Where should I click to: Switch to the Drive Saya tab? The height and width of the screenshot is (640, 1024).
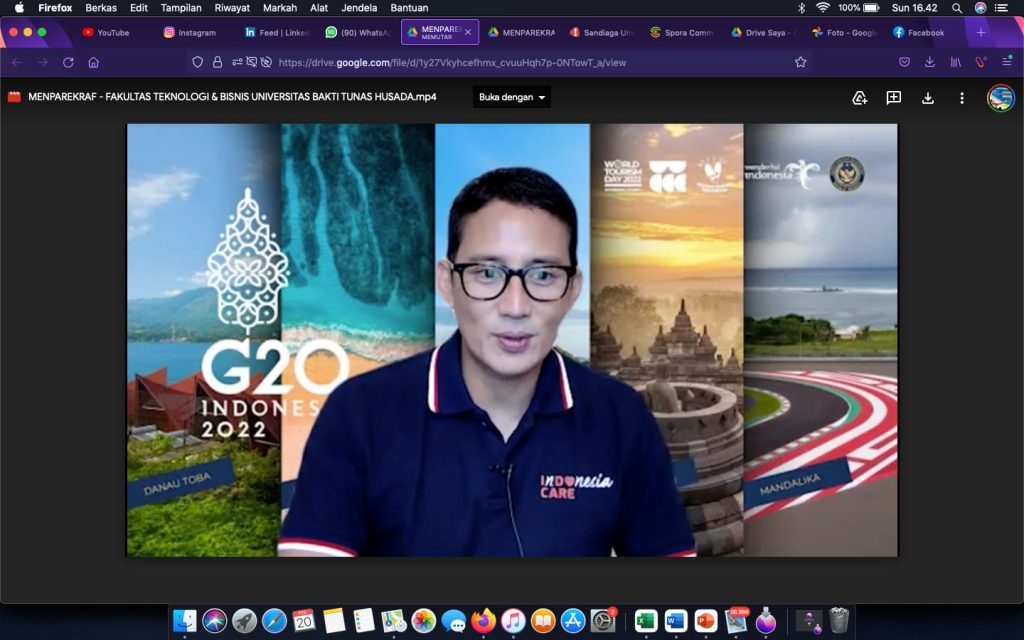coord(761,33)
